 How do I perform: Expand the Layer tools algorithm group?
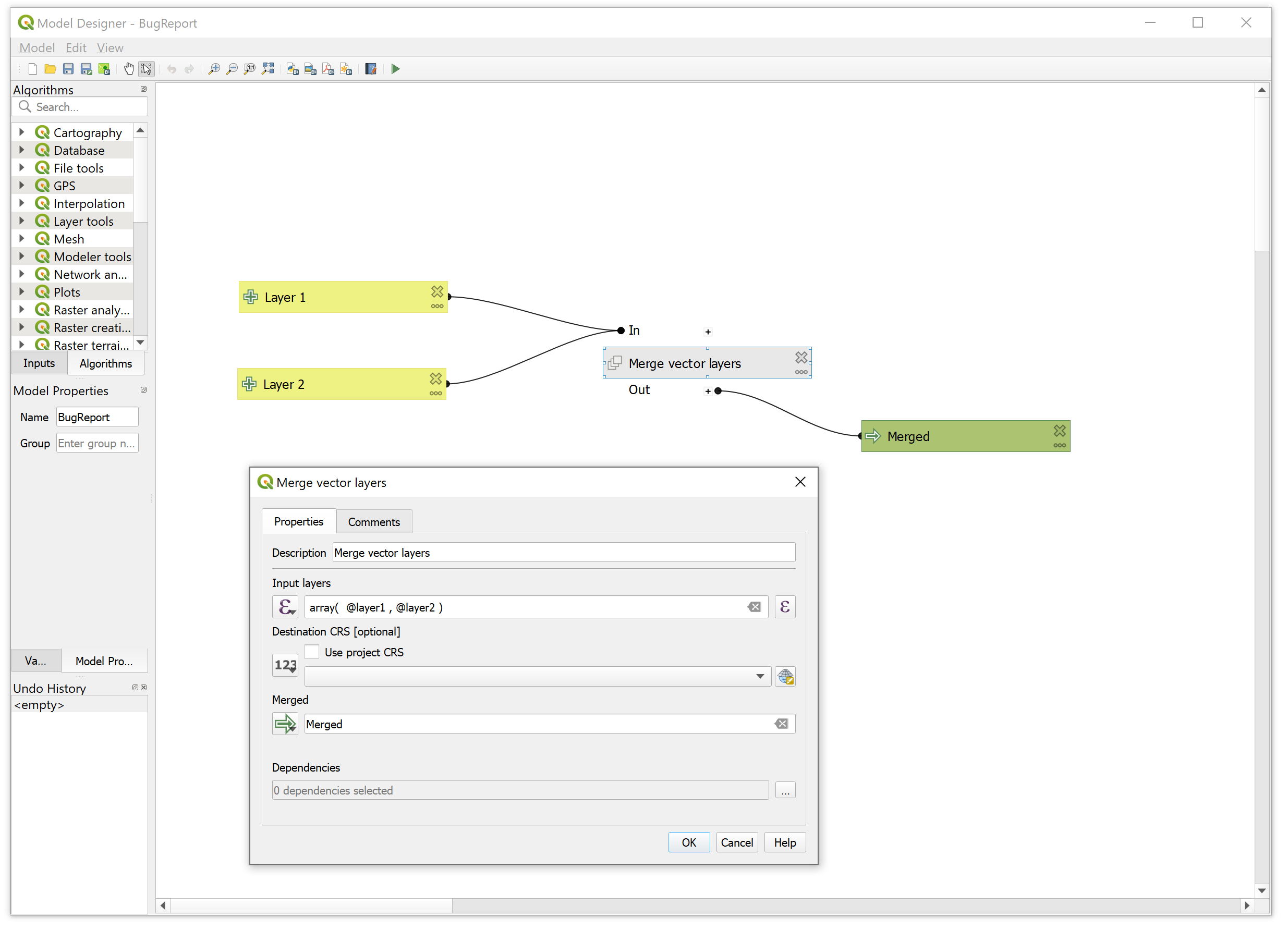[x=21, y=221]
